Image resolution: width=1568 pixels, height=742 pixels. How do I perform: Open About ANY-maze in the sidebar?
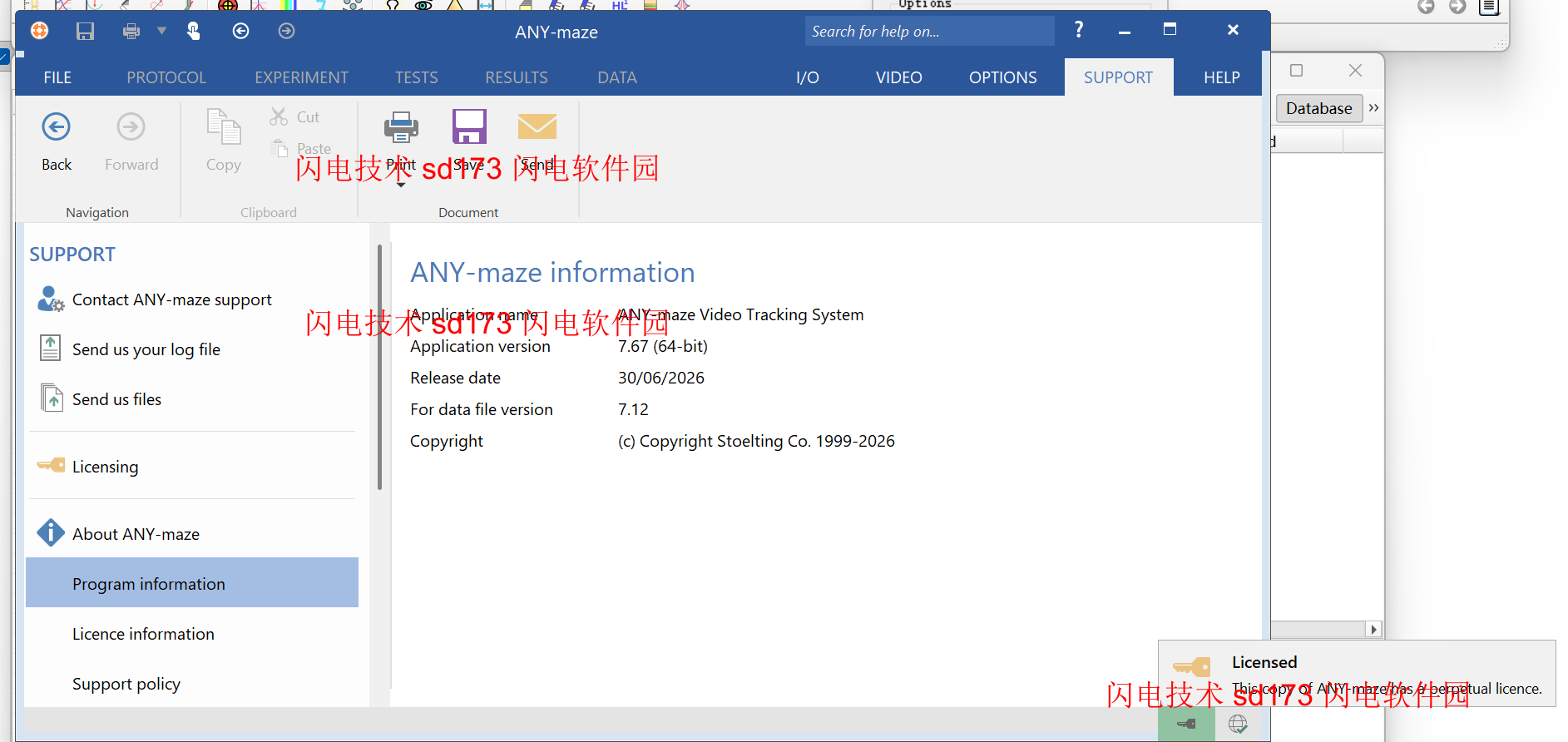tap(136, 534)
